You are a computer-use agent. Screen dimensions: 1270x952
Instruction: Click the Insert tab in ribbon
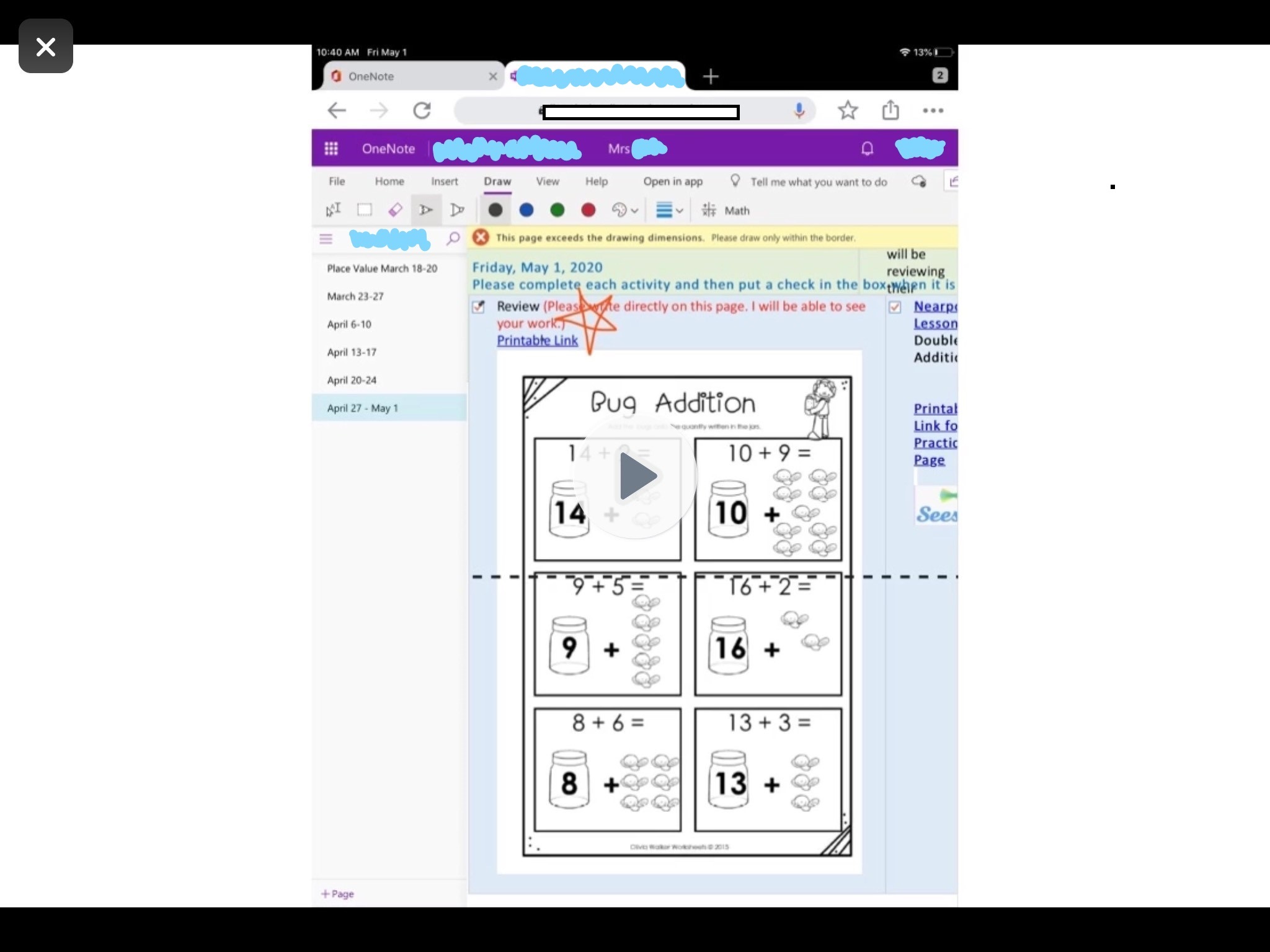[x=444, y=182]
